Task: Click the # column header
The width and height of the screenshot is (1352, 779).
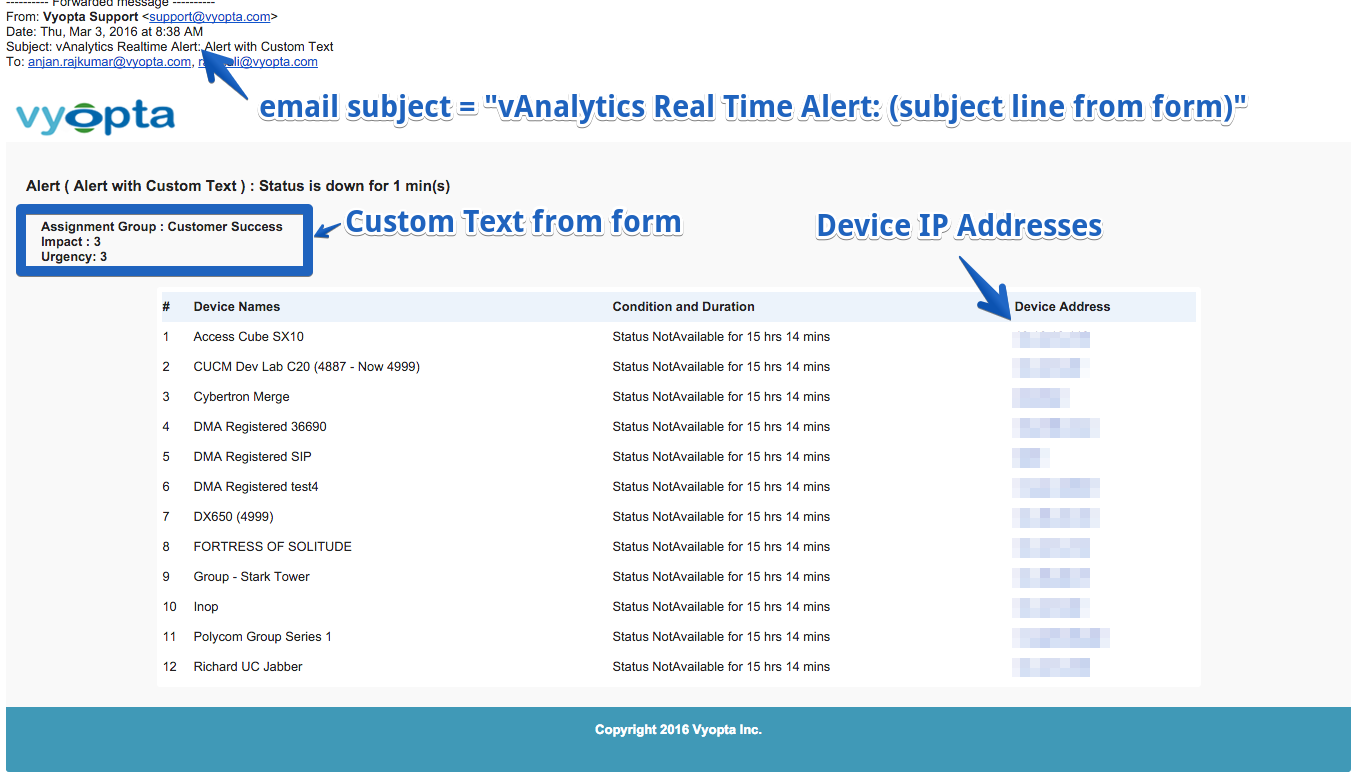Action: 167,307
